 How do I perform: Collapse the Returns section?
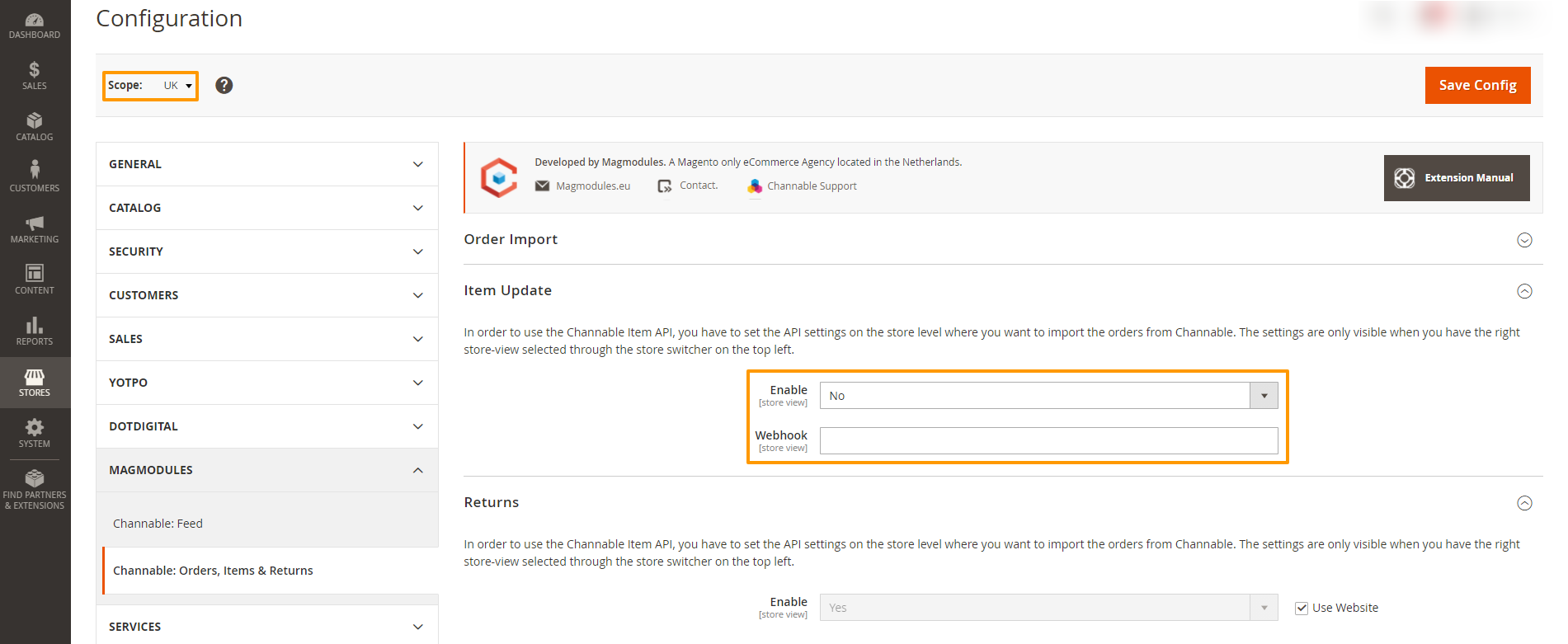(1524, 503)
